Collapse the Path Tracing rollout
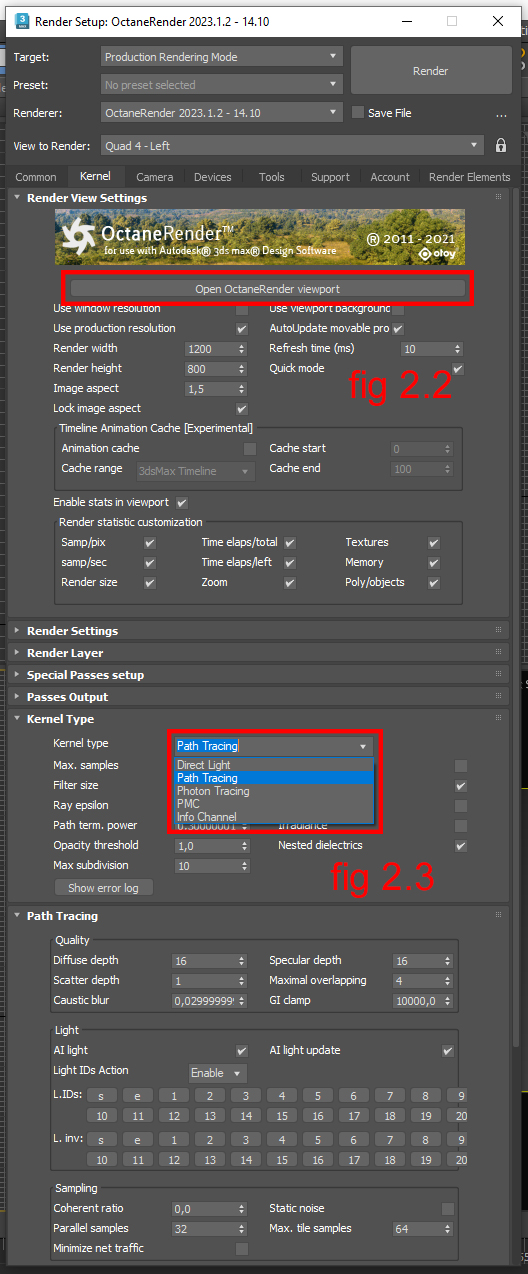This screenshot has width=528, height=1274. tap(259, 916)
